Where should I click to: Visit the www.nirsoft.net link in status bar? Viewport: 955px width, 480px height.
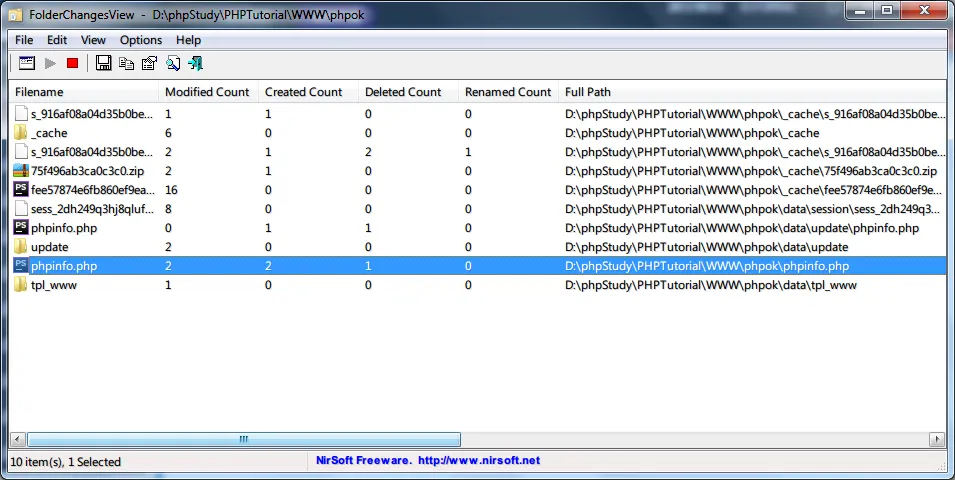(x=478, y=461)
